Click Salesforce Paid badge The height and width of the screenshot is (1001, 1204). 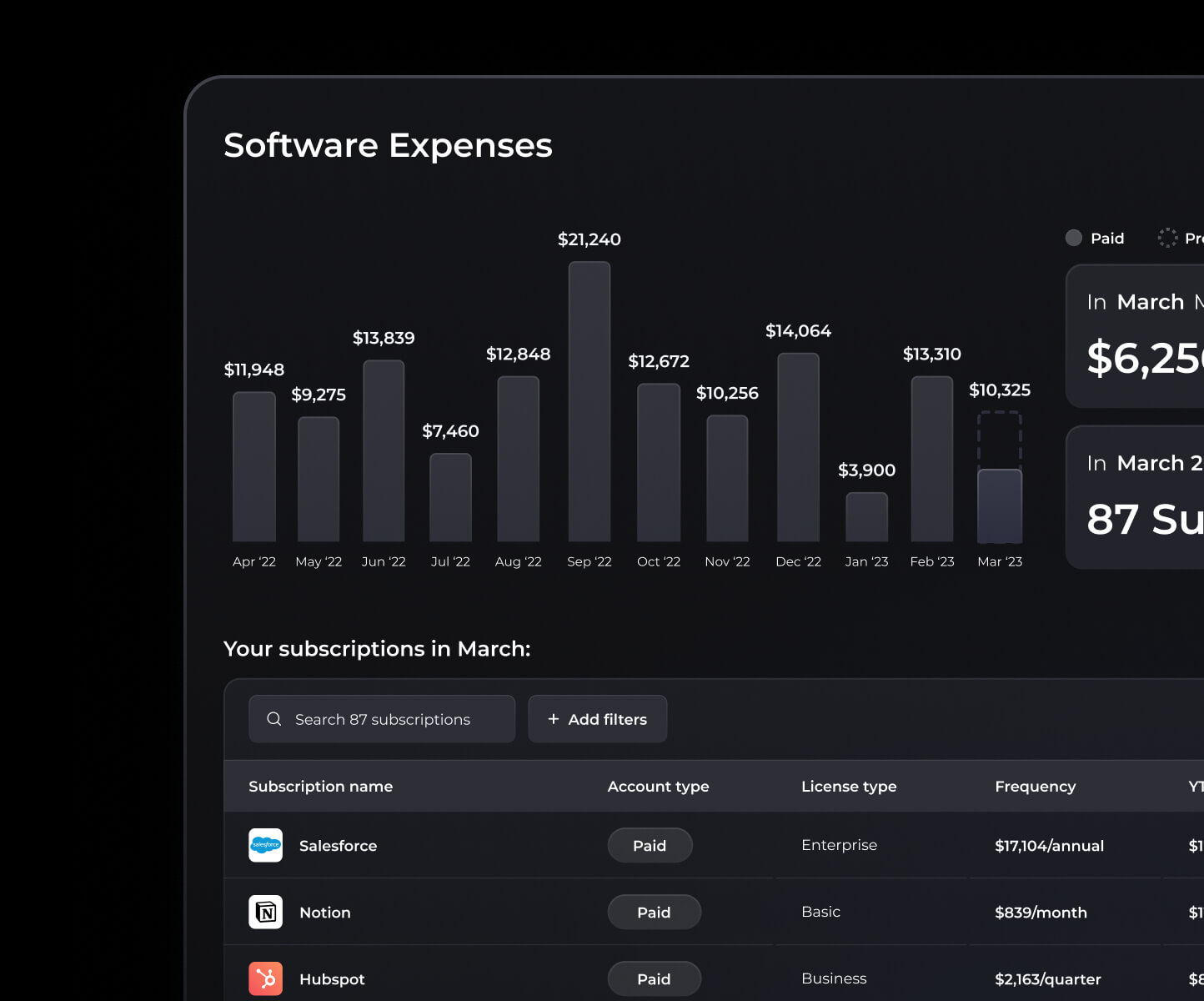(x=650, y=845)
